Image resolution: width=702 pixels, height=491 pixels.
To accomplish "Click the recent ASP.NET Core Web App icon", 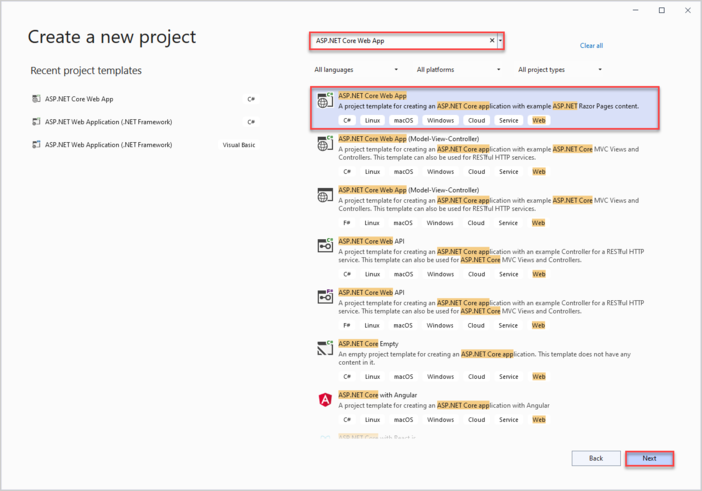I will pyautogui.click(x=36, y=99).
